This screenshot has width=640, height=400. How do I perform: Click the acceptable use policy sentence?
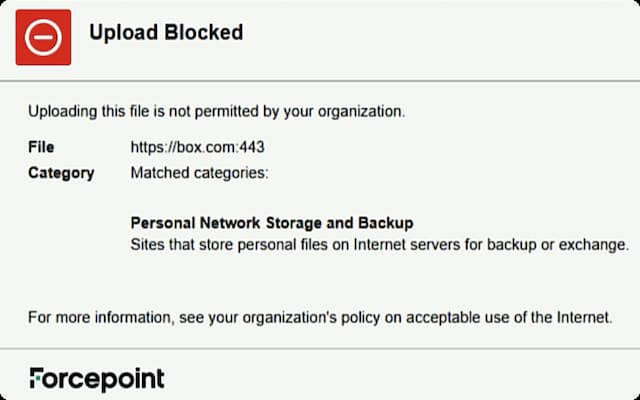pyautogui.click(x=319, y=318)
